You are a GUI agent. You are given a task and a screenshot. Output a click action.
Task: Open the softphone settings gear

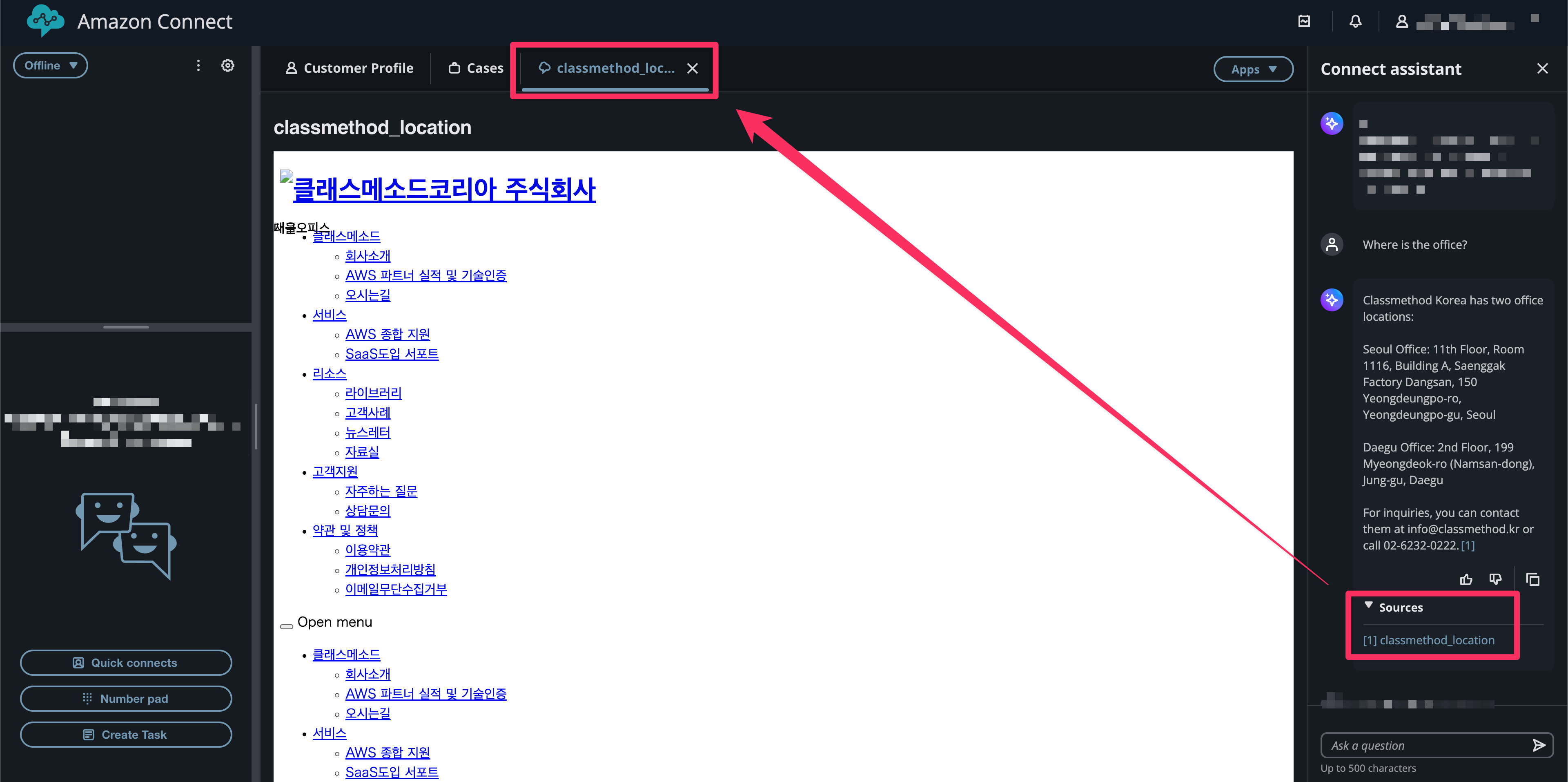[x=228, y=66]
